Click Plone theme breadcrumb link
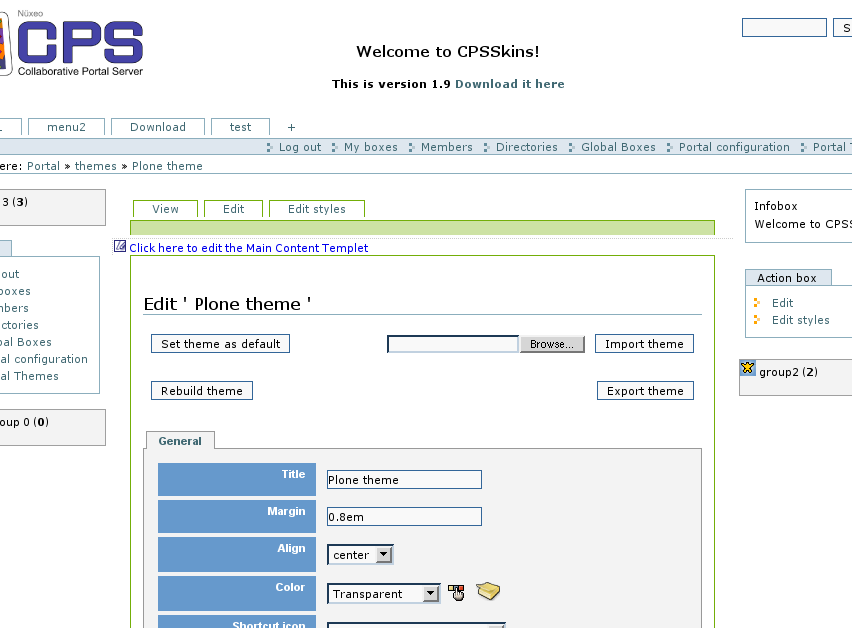This screenshot has width=852, height=628. pos(167,166)
